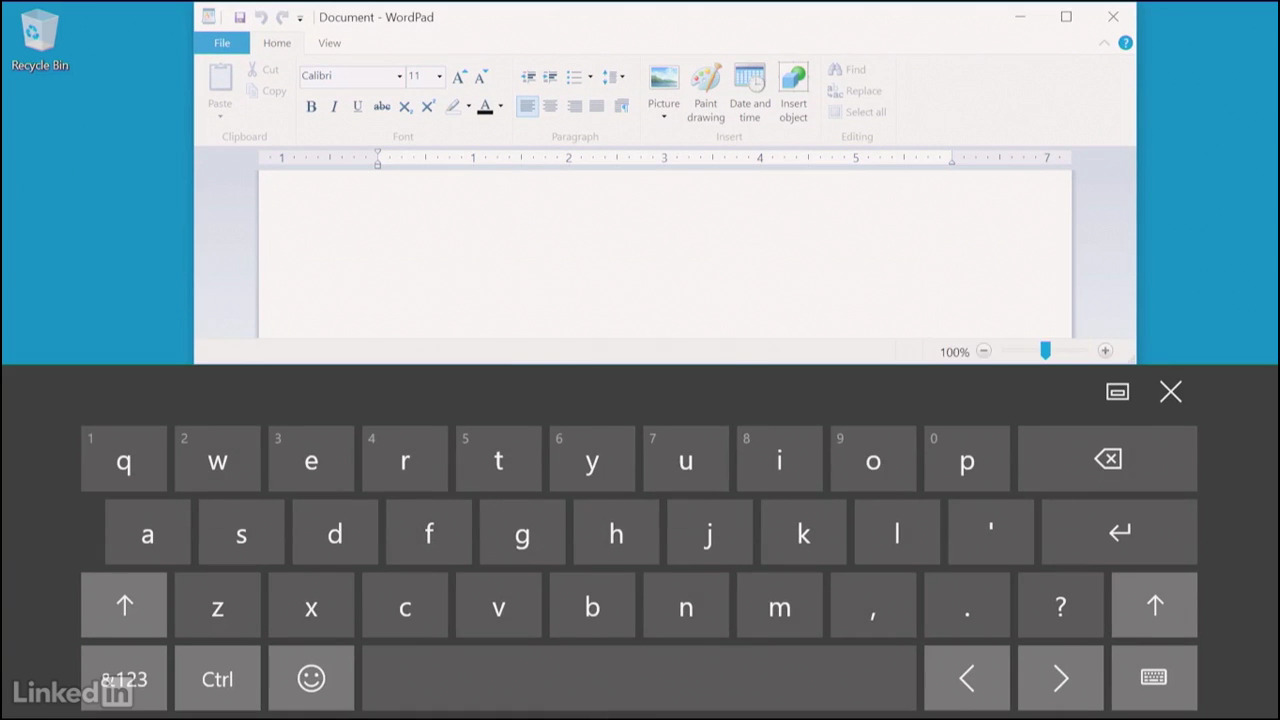
Task: Click the Grow font icon
Action: [459, 76]
